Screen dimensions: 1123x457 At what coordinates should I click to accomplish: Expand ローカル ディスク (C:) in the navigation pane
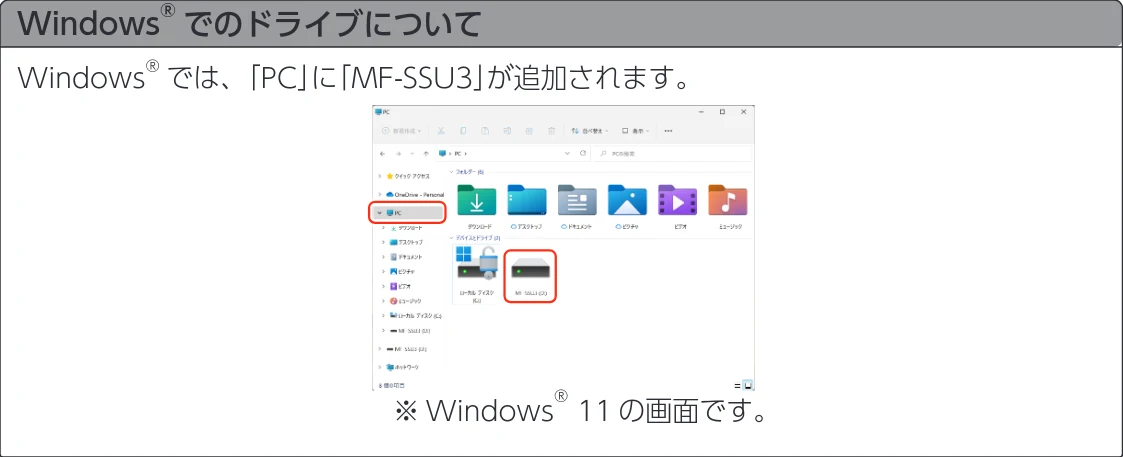click(x=384, y=315)
